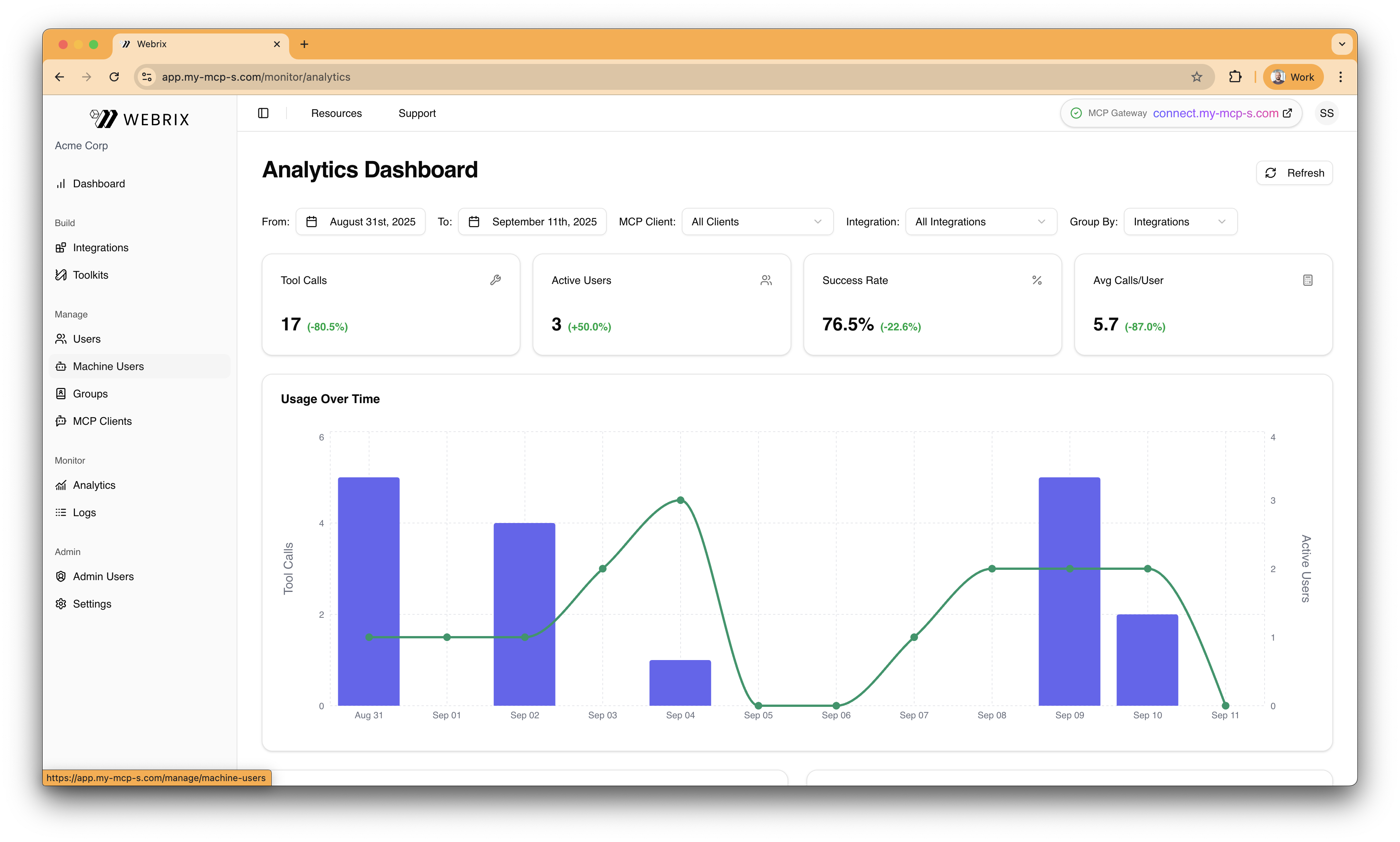Toggle the sidebar panel icon
This screenshot has height=842, width=1400.
tap(263, 113)
